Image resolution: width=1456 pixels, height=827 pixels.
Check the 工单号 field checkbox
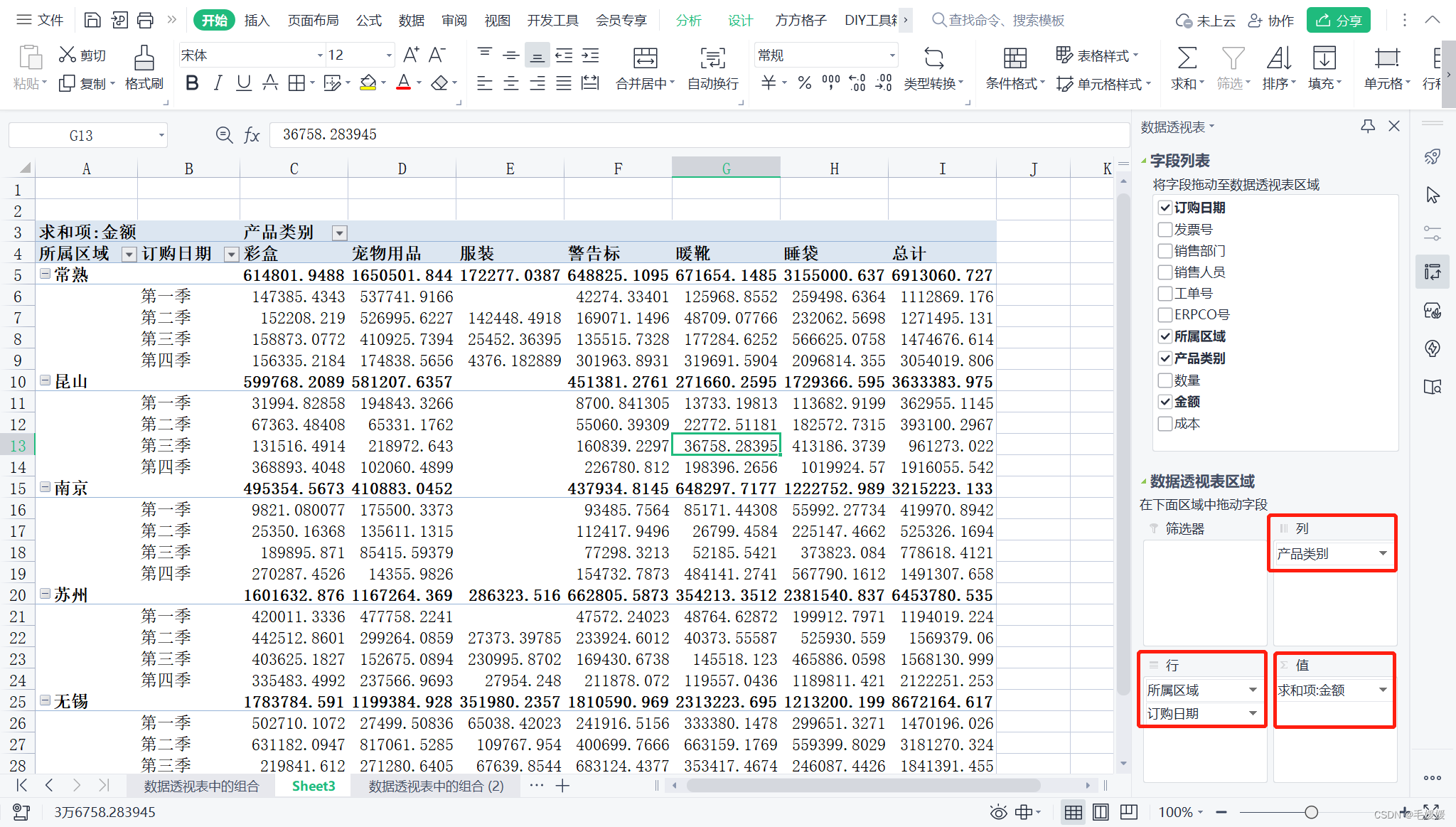(x=1165, y=293)
